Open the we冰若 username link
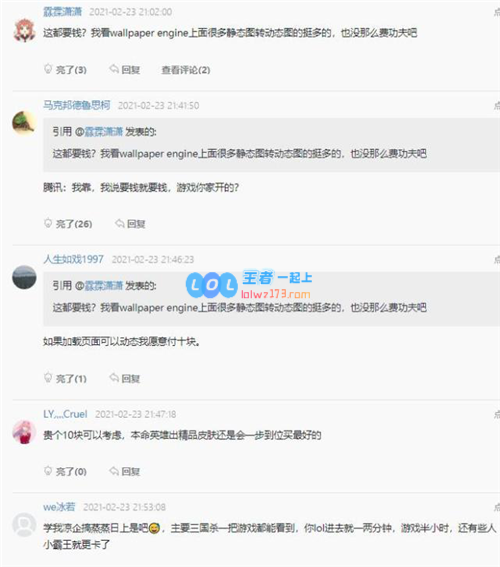Image resolution: width=500 pixels, height=567 pixels. [59, 507]
